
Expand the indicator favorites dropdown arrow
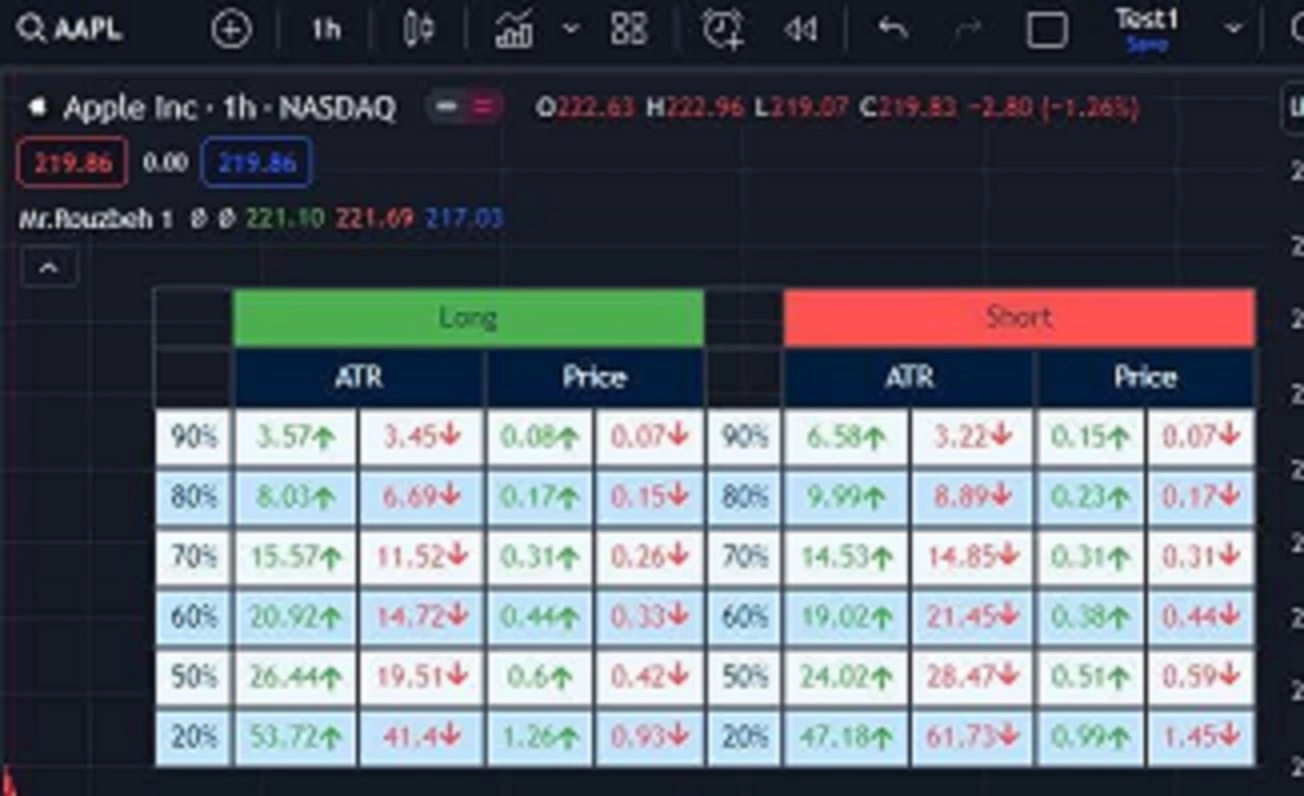tap(571, 29)
